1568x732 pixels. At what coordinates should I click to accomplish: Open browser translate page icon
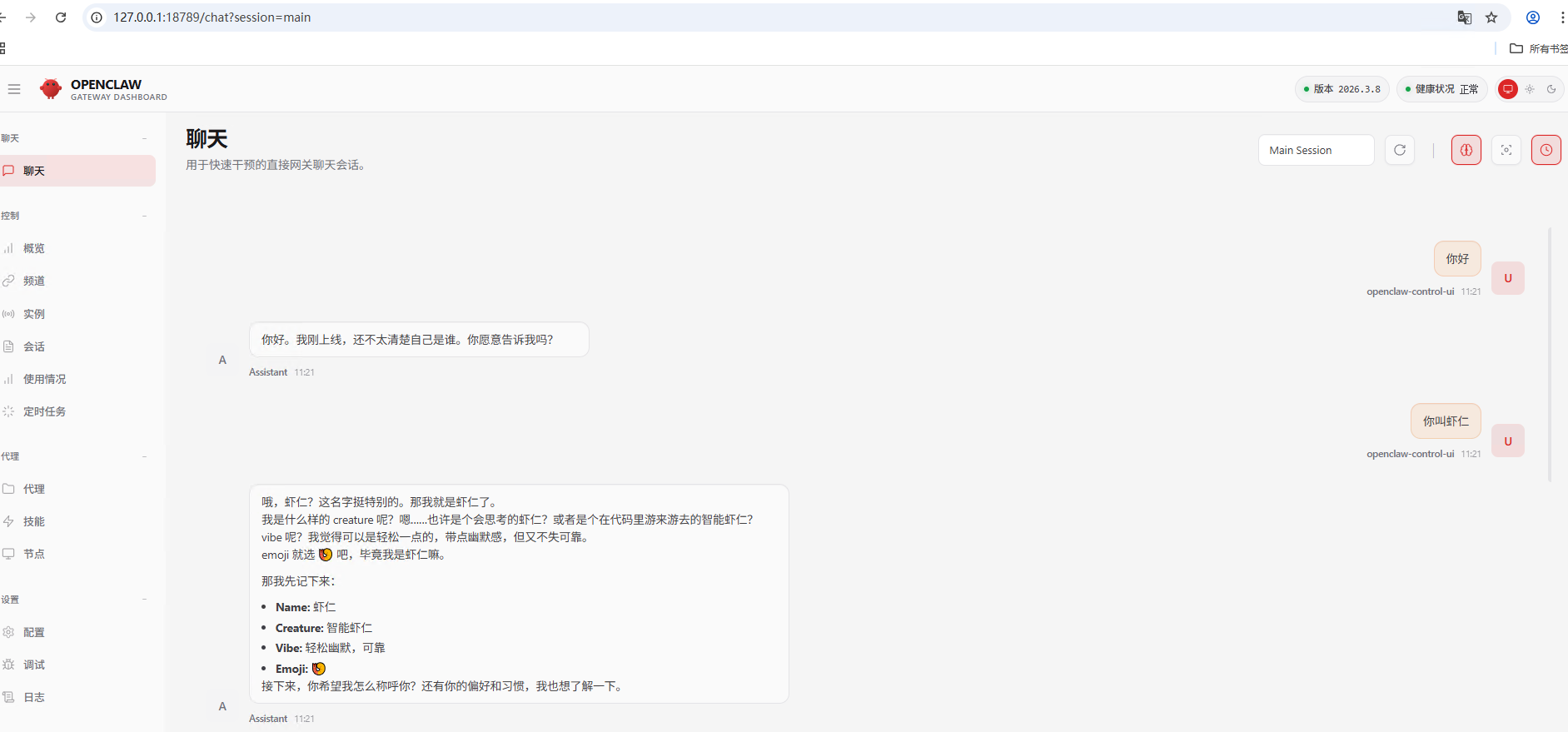coord(1465,17)
